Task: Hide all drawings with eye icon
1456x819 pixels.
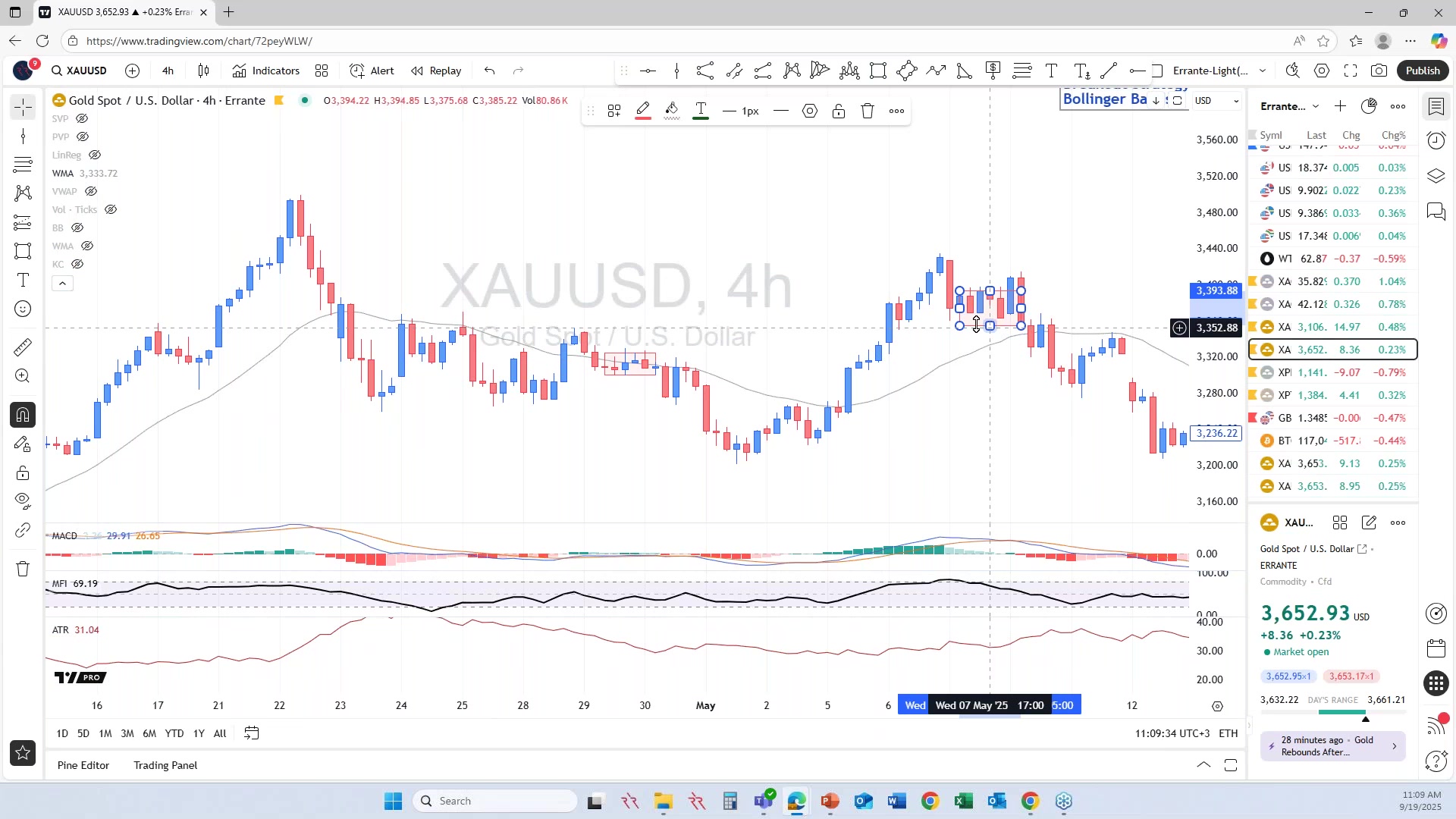Action: tap(23, 501)
